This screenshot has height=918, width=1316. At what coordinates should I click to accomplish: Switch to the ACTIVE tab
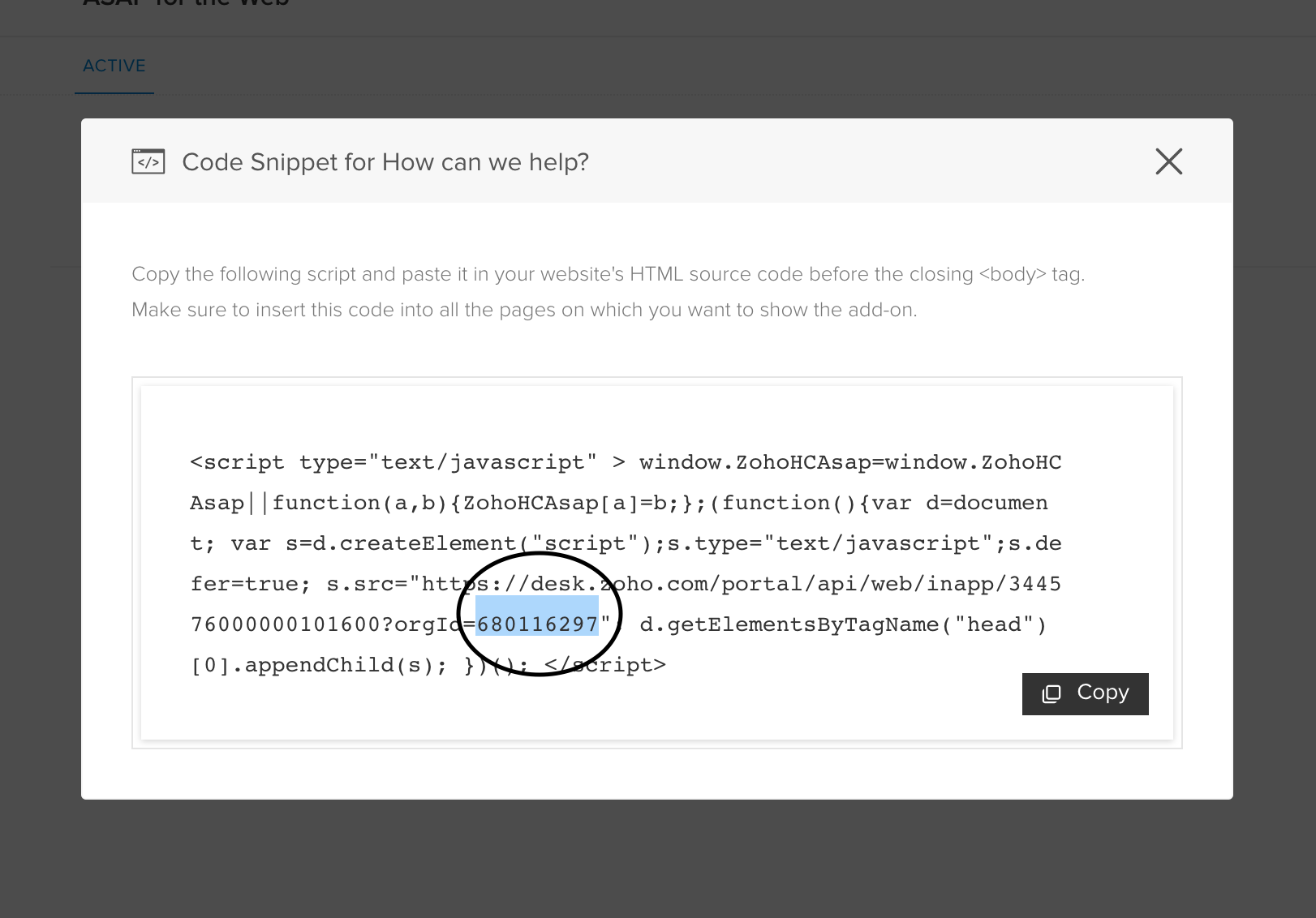[x=114, y=66]
